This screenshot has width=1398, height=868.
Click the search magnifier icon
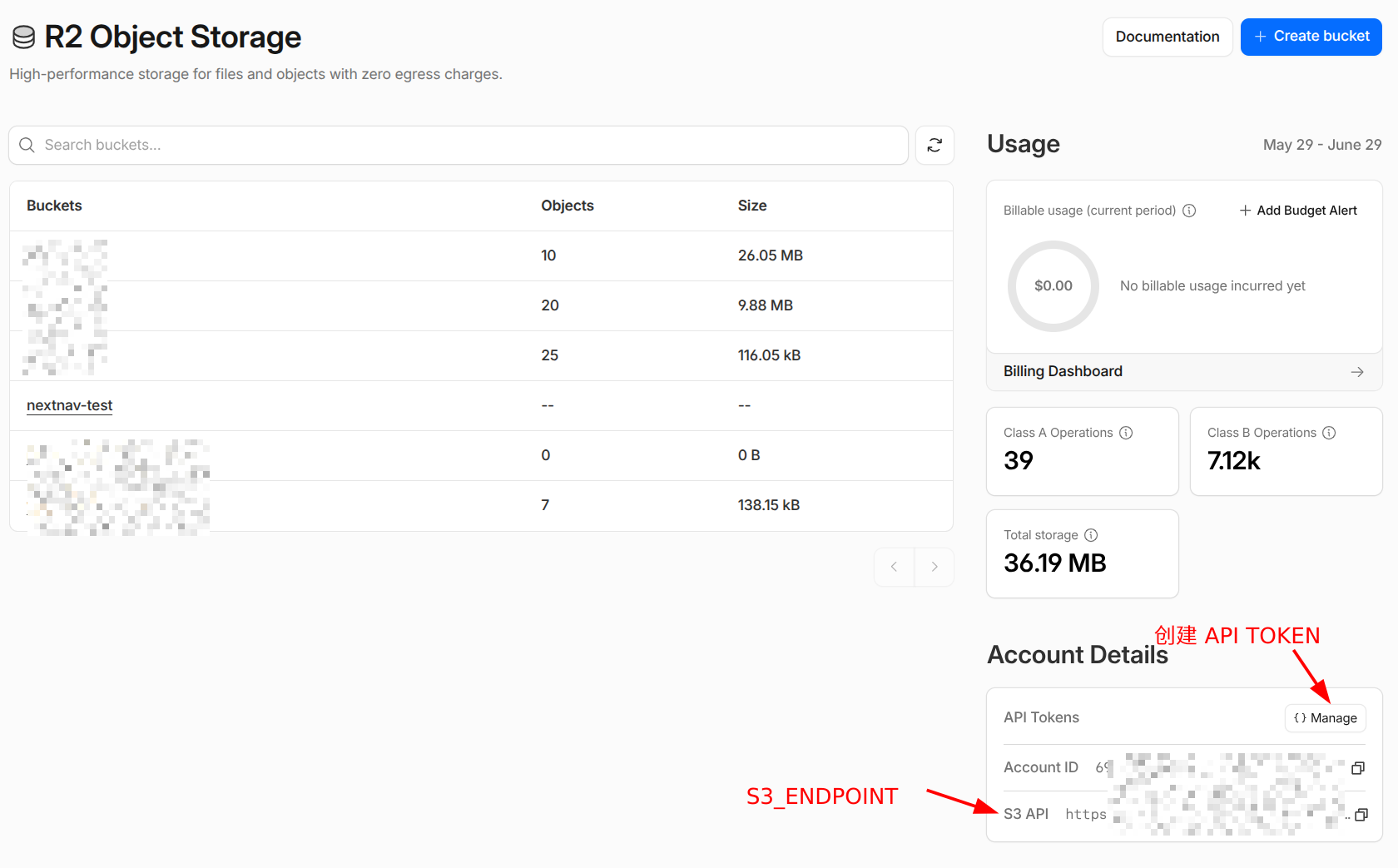click(27, 145)
